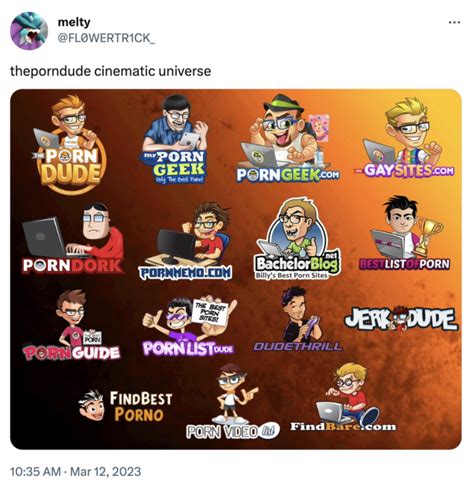
Task: Open the tweet's three-dot more menu
Action: click(x=454, y=22)
